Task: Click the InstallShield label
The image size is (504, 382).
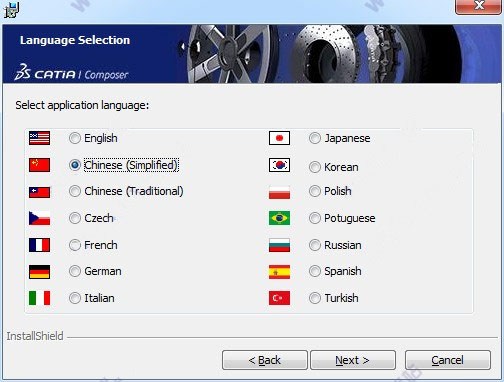Action: point(35,336)
